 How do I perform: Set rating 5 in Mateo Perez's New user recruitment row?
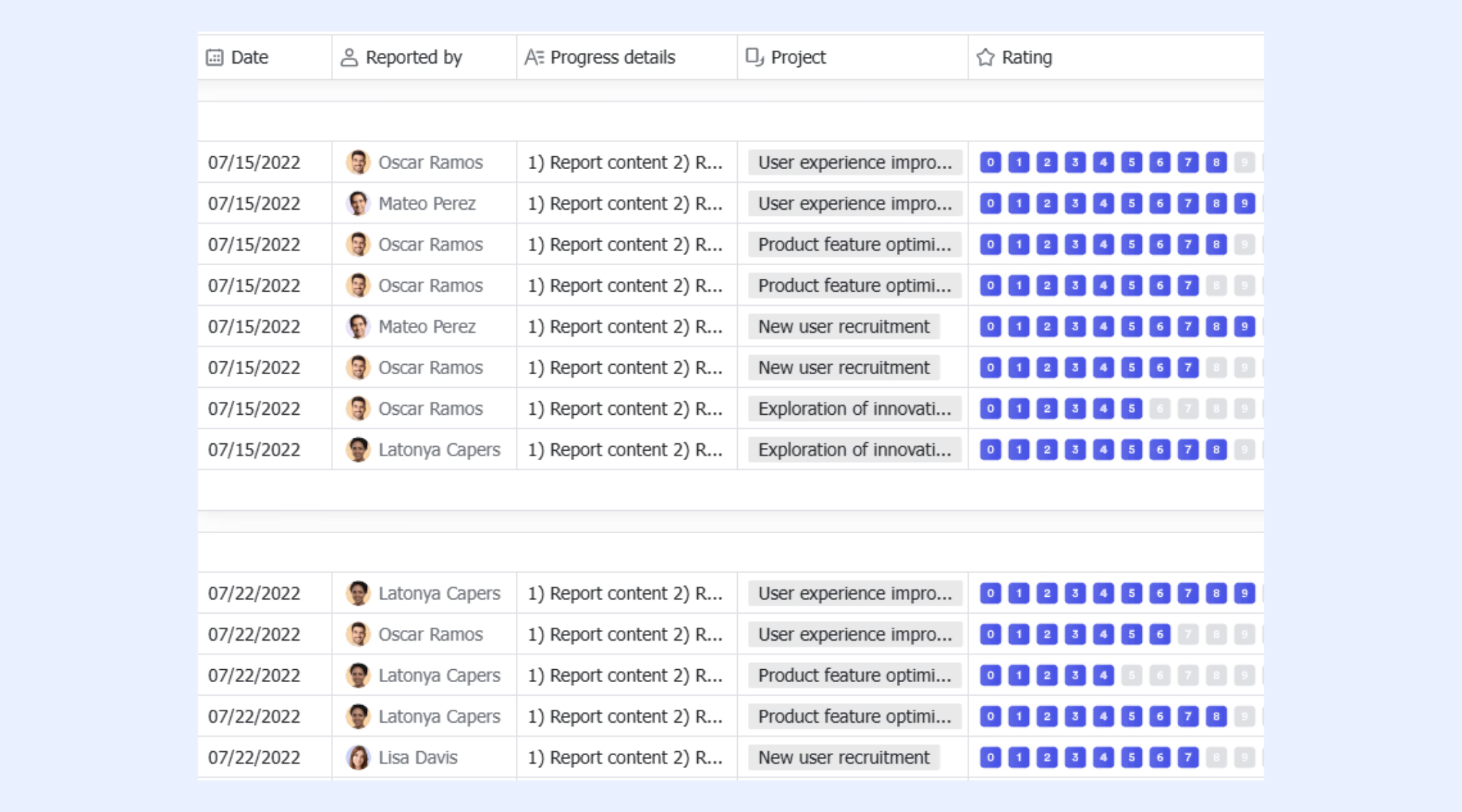click(1132, 326)
